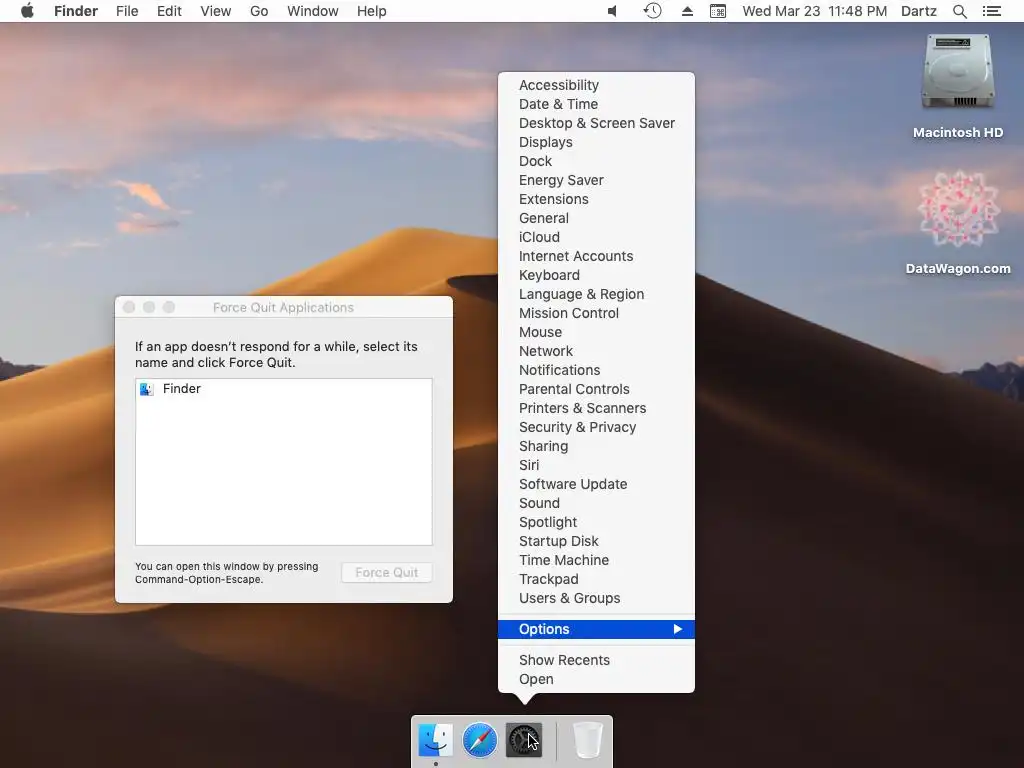
Task: Choose Internet Accounts
Action: [x=596, y=256]
